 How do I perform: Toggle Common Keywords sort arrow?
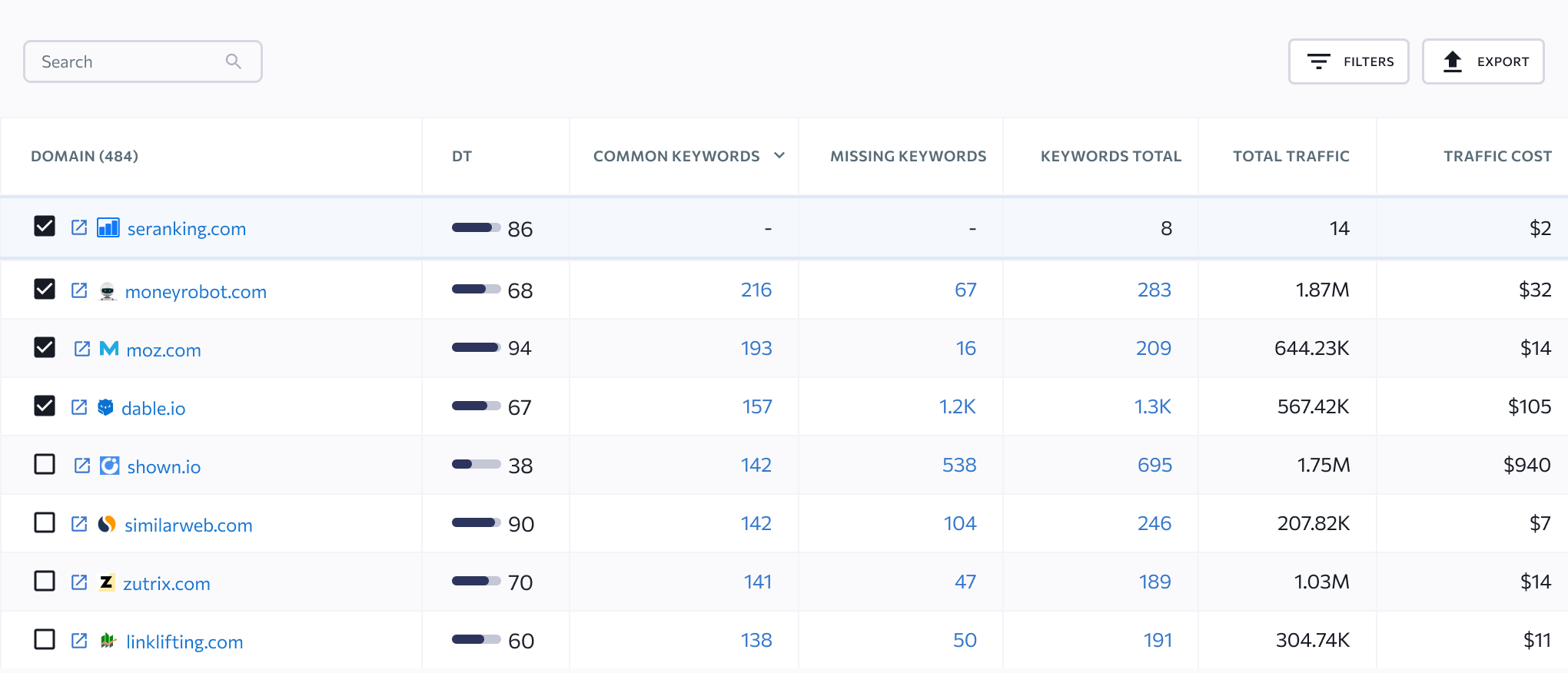[x=779, y=155]
